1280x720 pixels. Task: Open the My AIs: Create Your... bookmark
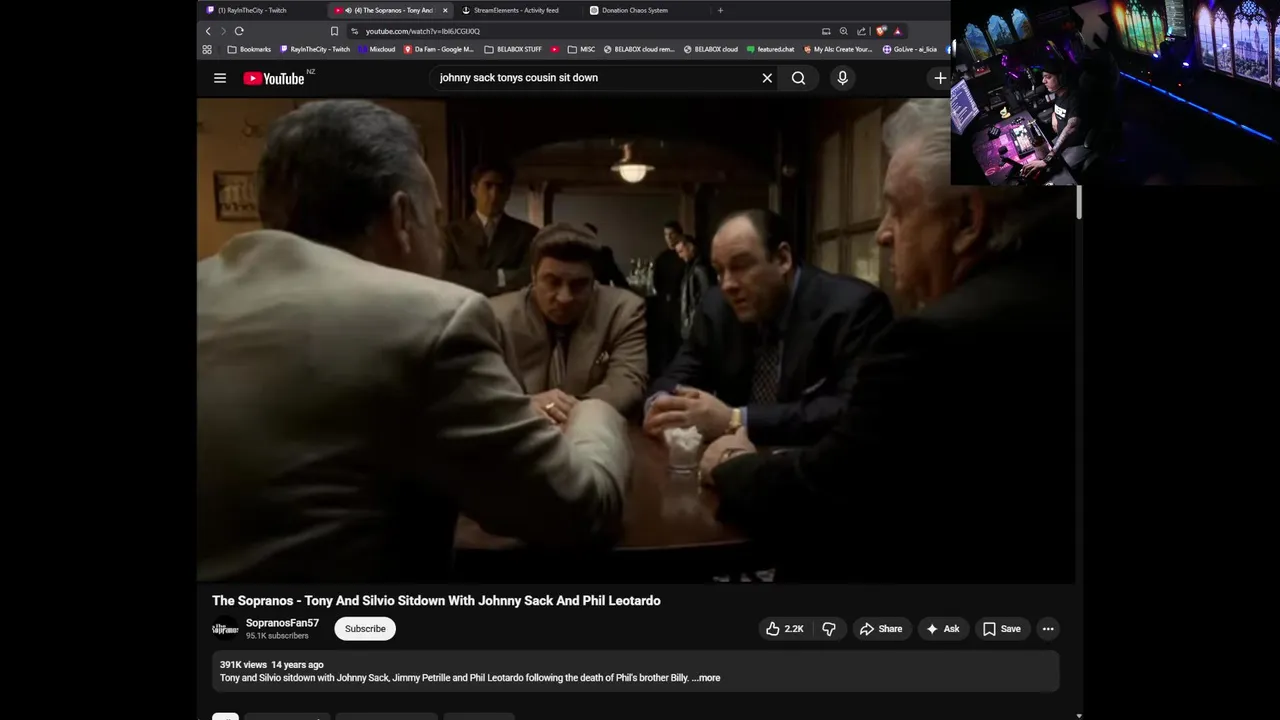(x=837, y=49)
